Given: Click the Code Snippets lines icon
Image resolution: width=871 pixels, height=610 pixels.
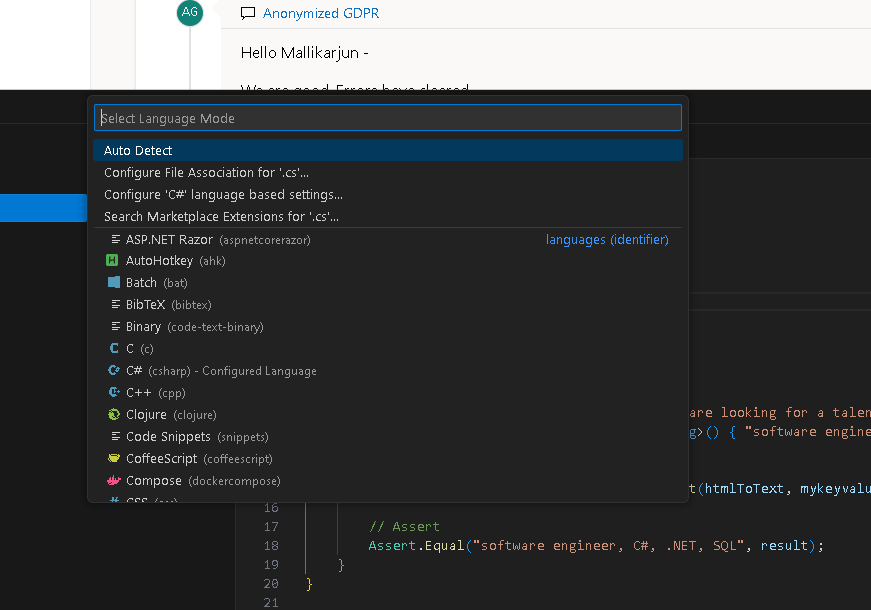Looking at the screenshot, I should 116,436.
